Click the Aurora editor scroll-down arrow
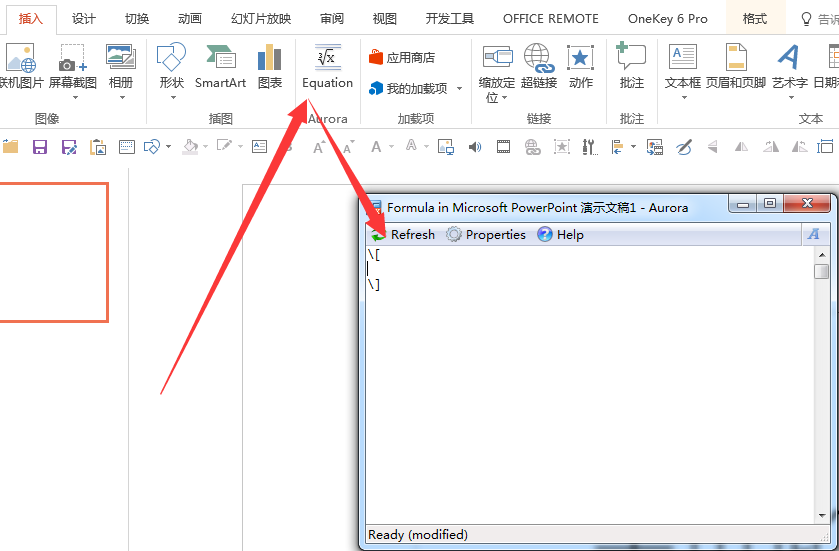This screenshot has height=551, width=839. (822, 516)
